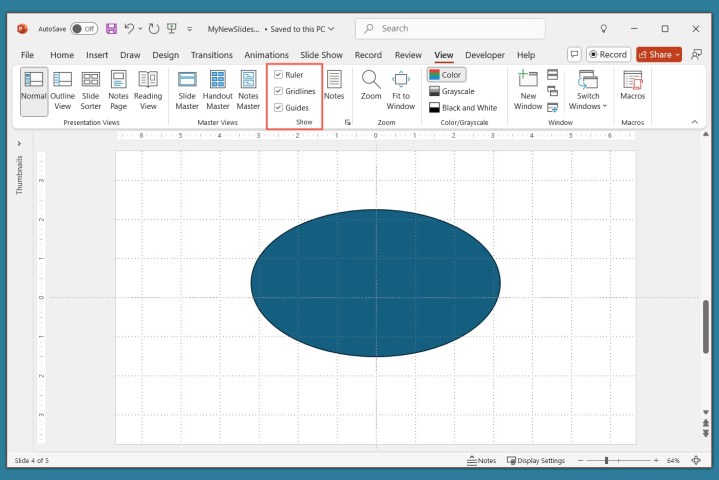The height and width of the screenshot is (480, 719).
Task: Switch to the Design tab
Action: (166, 55)
